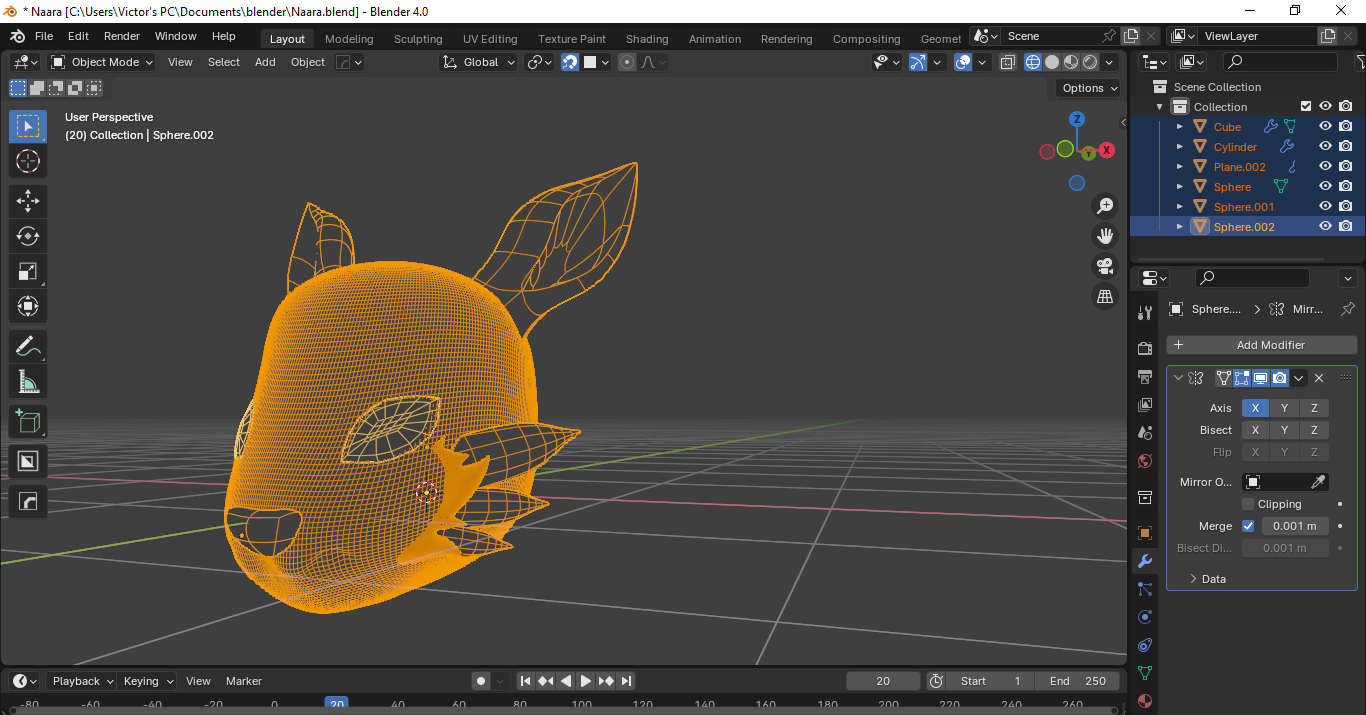Click the current frame field showing 20
The image size is (1366, 715).
883,681
